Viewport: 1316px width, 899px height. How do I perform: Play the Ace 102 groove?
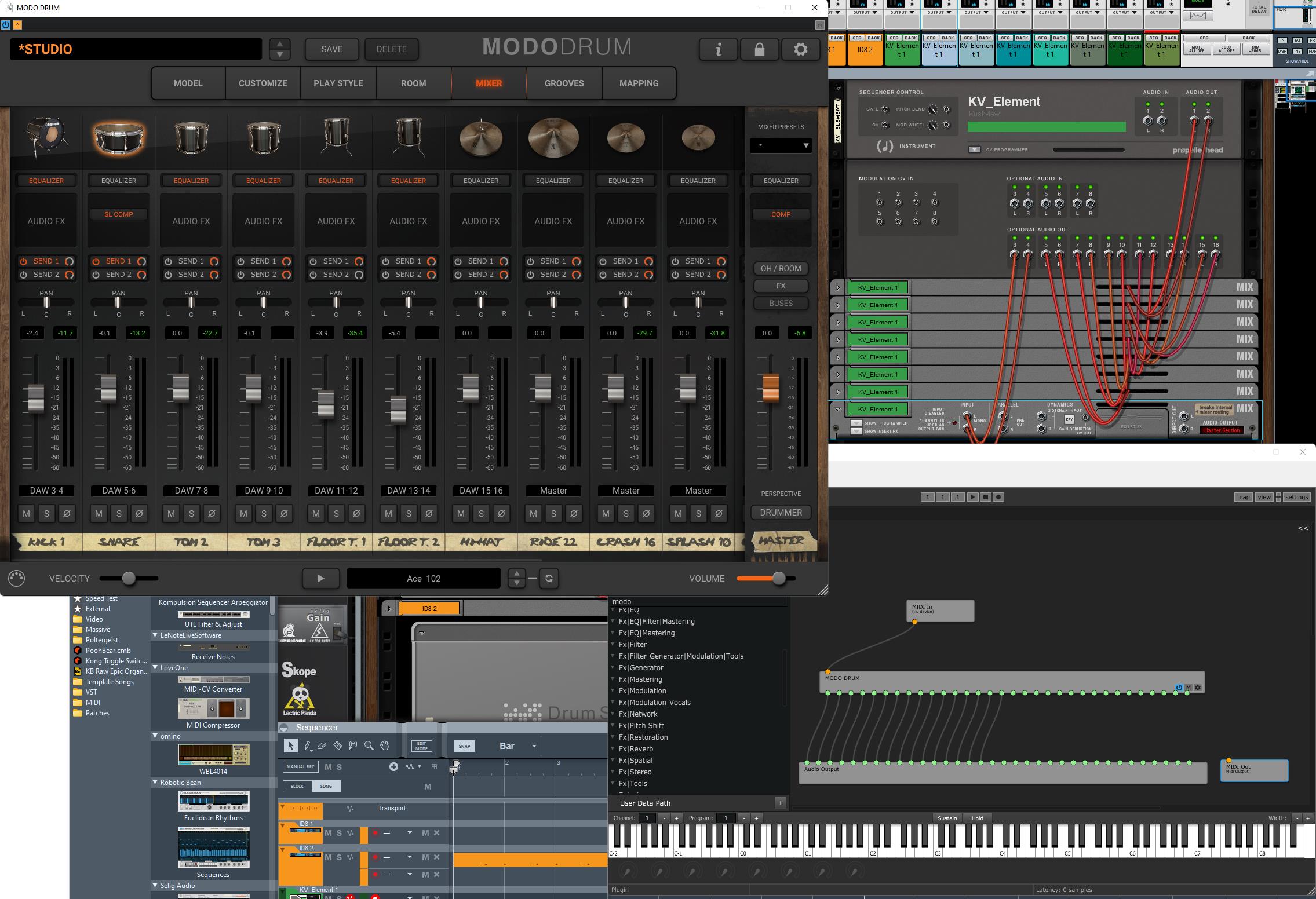(320, 578)
